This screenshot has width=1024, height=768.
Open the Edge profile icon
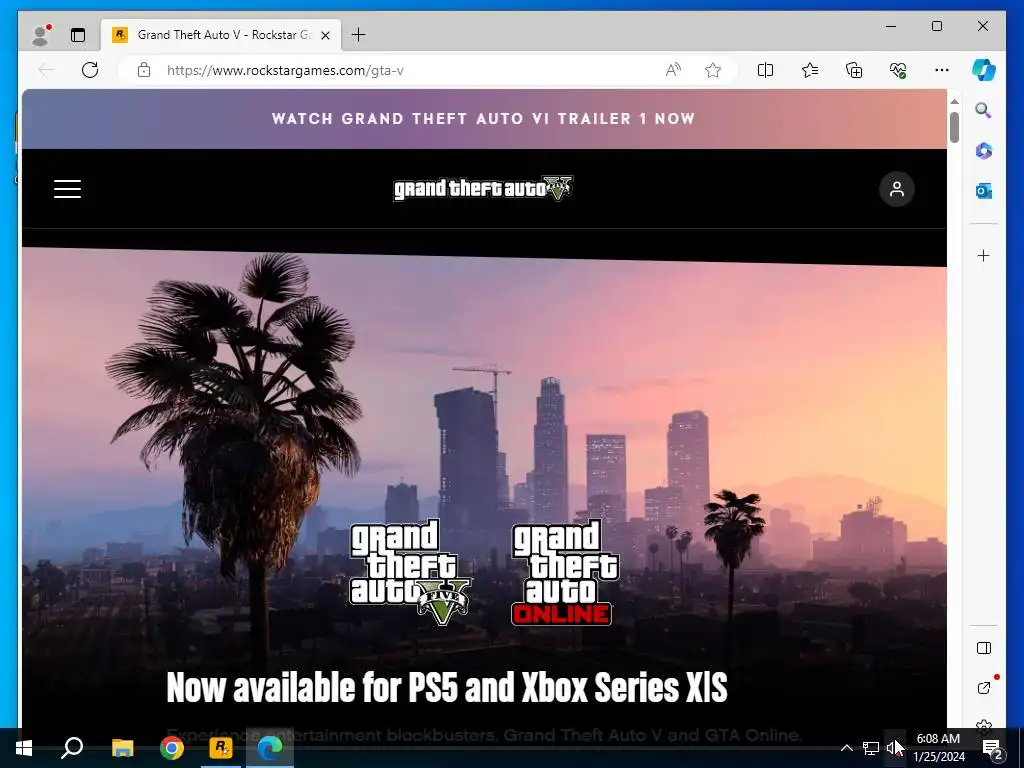click(40, 35)
